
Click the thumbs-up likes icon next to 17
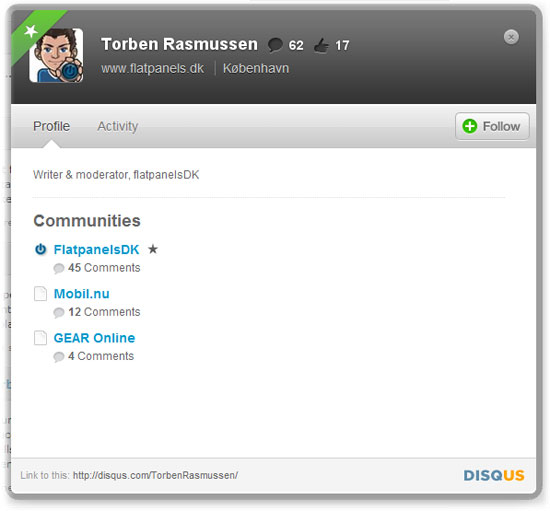click(x=321, y=45)
